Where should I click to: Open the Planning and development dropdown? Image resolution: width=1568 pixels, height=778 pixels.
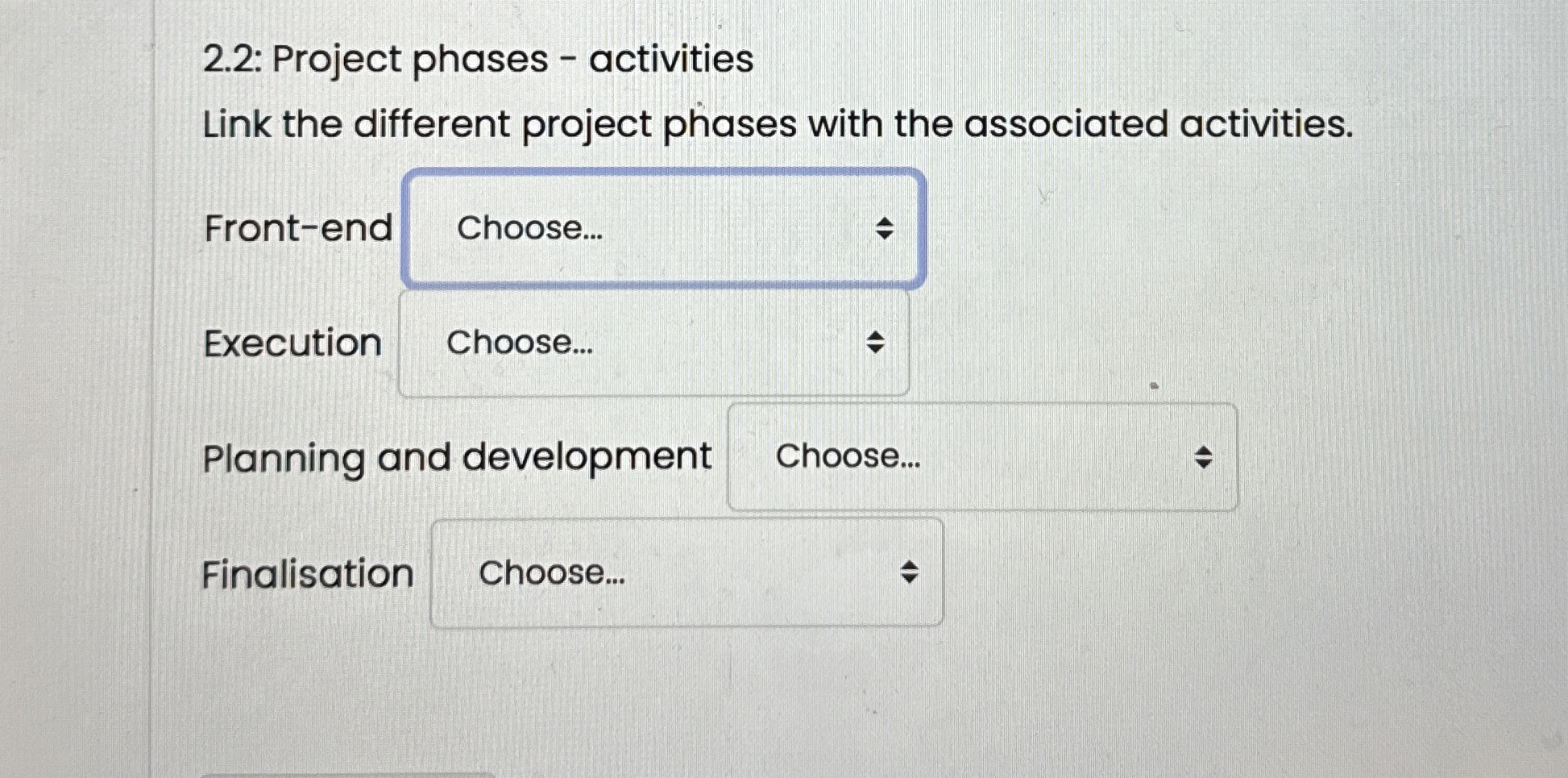click(981, 457)
